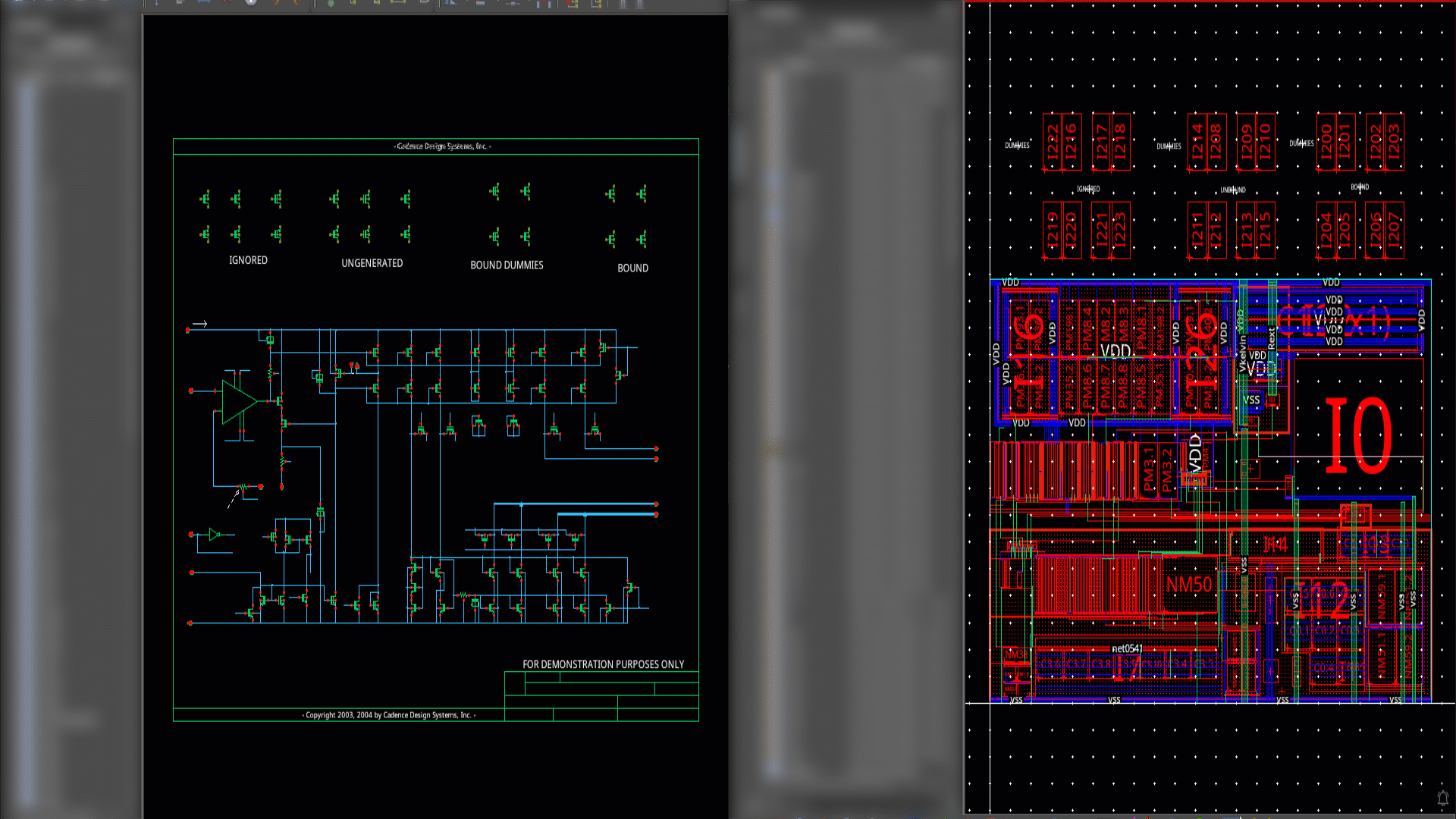Click the BOUND DUMMIES label in schematic

tap(507, 265)
